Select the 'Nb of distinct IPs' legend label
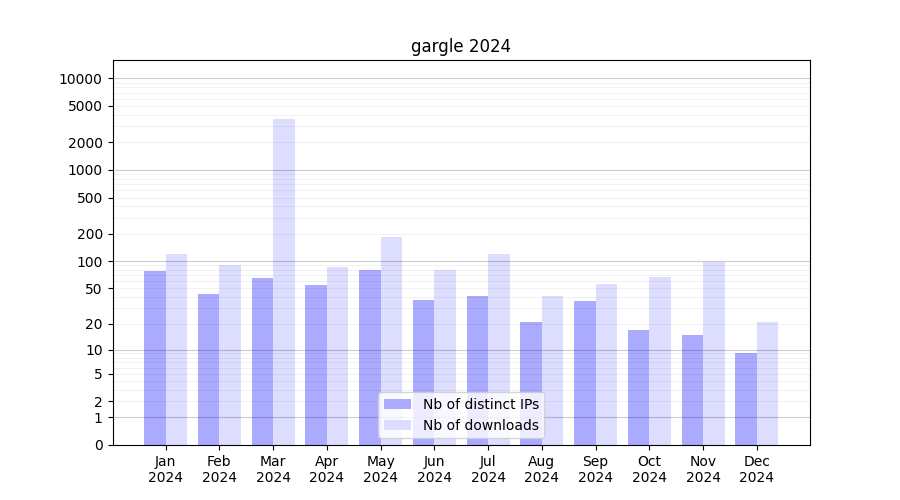900x500 pixels. (480, 404)
